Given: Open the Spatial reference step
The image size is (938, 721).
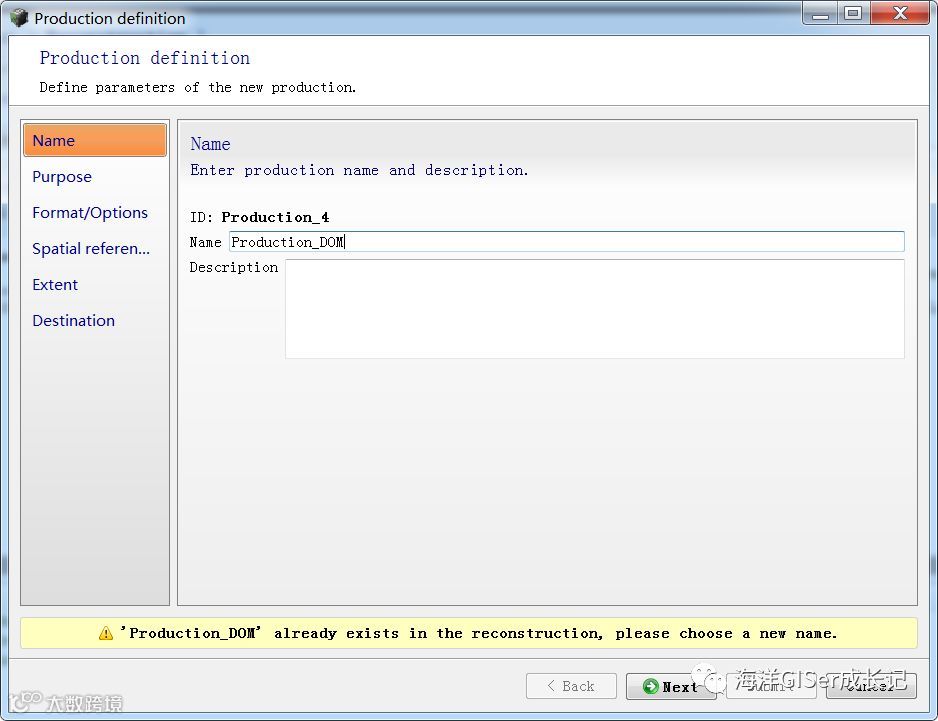Looking at the screenshot, I should pos(91,248).
